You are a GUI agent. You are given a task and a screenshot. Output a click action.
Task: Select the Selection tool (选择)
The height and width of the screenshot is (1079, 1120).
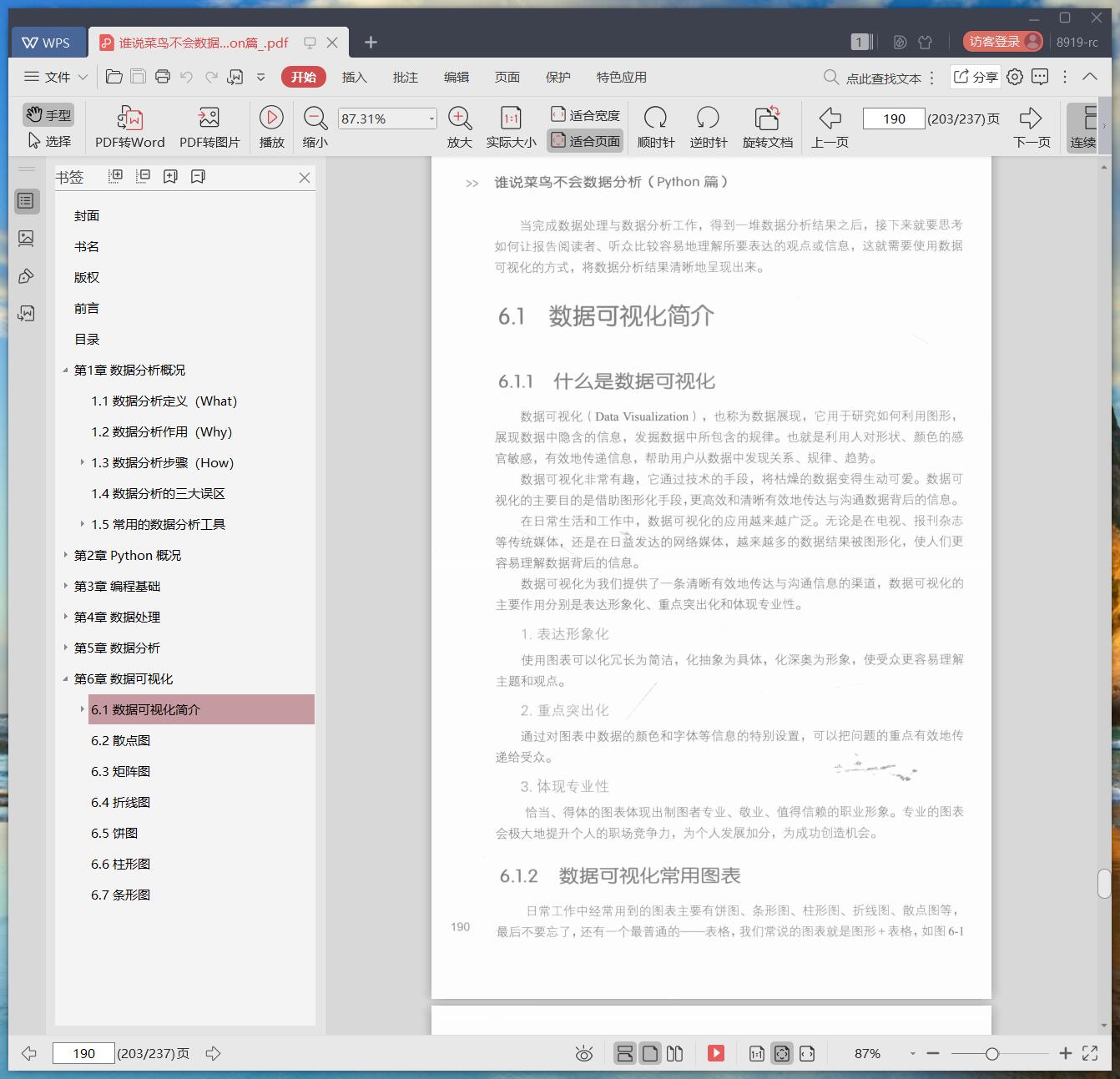point(49,141)
